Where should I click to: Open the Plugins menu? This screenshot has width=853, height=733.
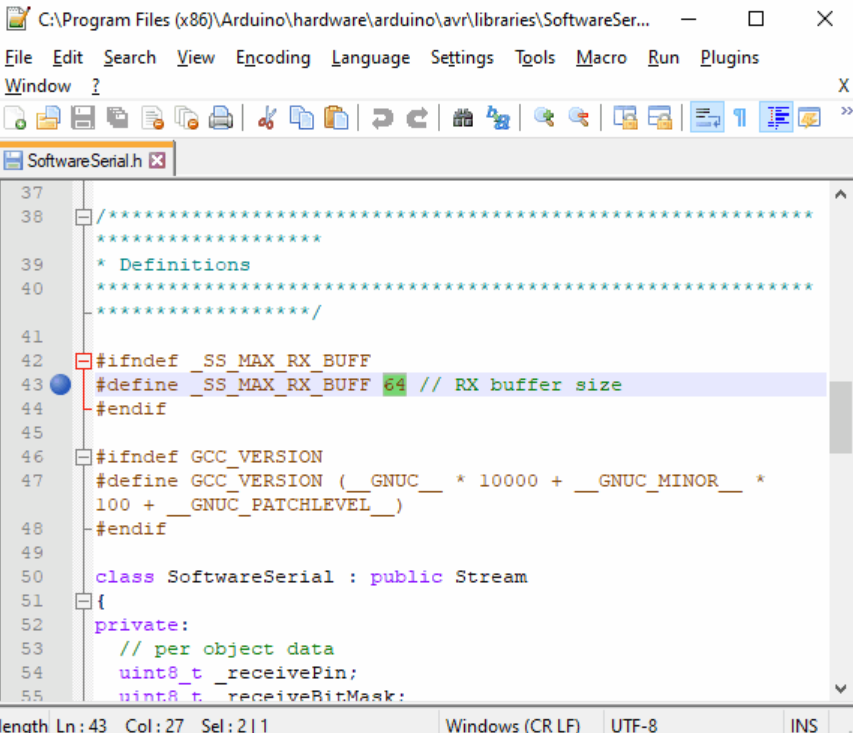pyautogui.click(x=729, y=58)
